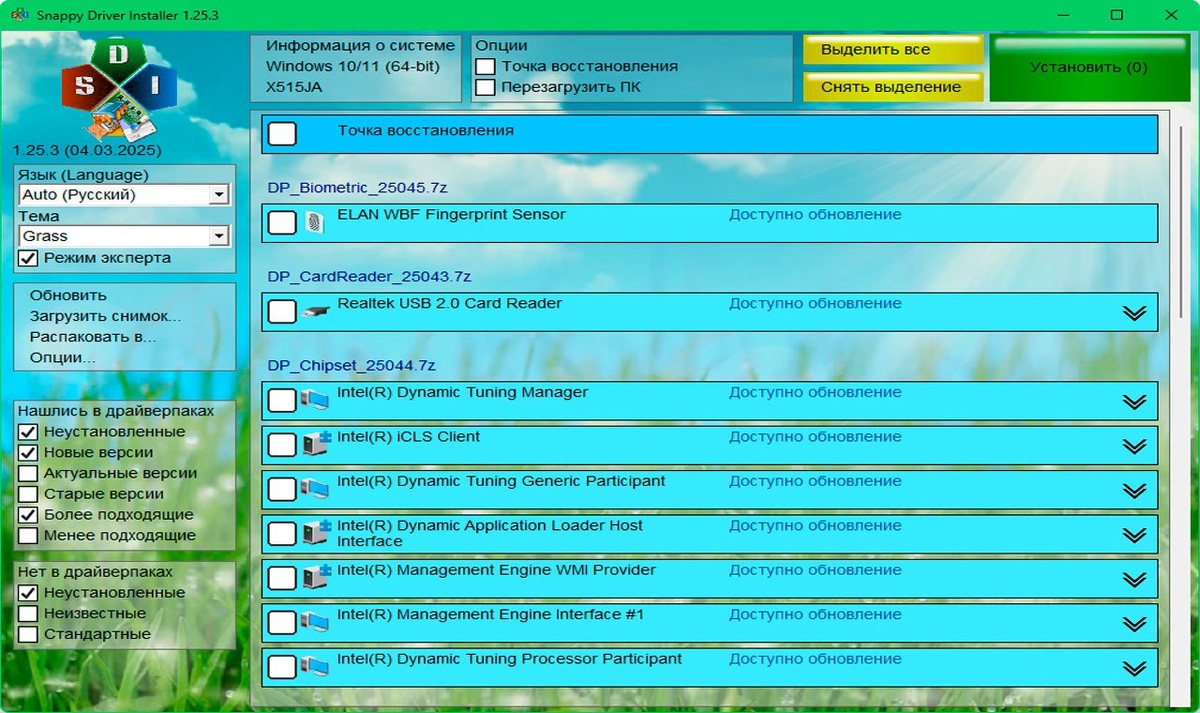Click device icon of Intel(R) Dynamic Tuning Manager

tap(315, 401)
